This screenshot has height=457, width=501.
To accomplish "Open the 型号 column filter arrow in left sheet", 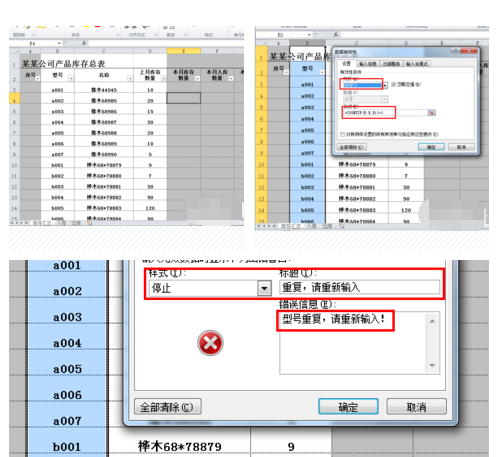I will coord(71,79).
